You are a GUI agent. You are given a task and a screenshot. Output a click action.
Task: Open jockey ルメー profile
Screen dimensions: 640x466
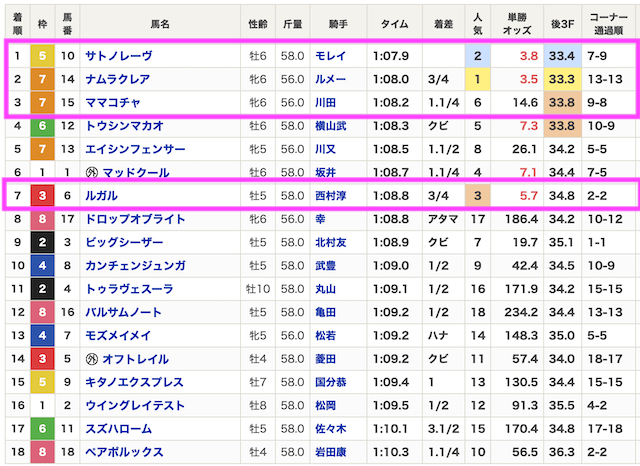click(x=331, y=79)
